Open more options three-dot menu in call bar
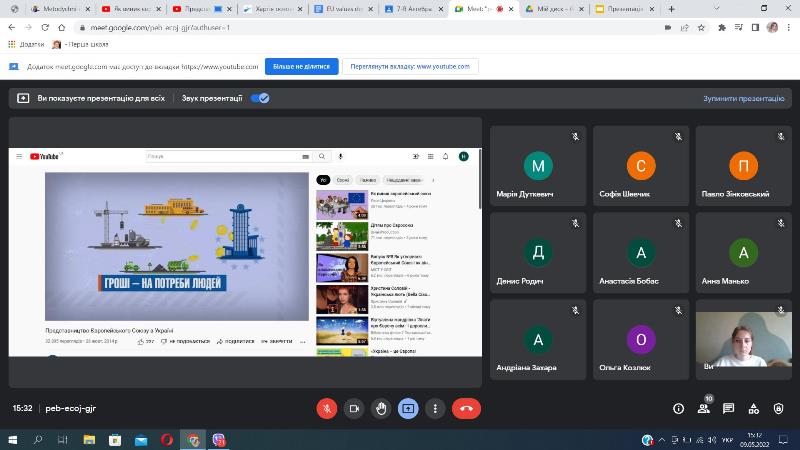 435,408
